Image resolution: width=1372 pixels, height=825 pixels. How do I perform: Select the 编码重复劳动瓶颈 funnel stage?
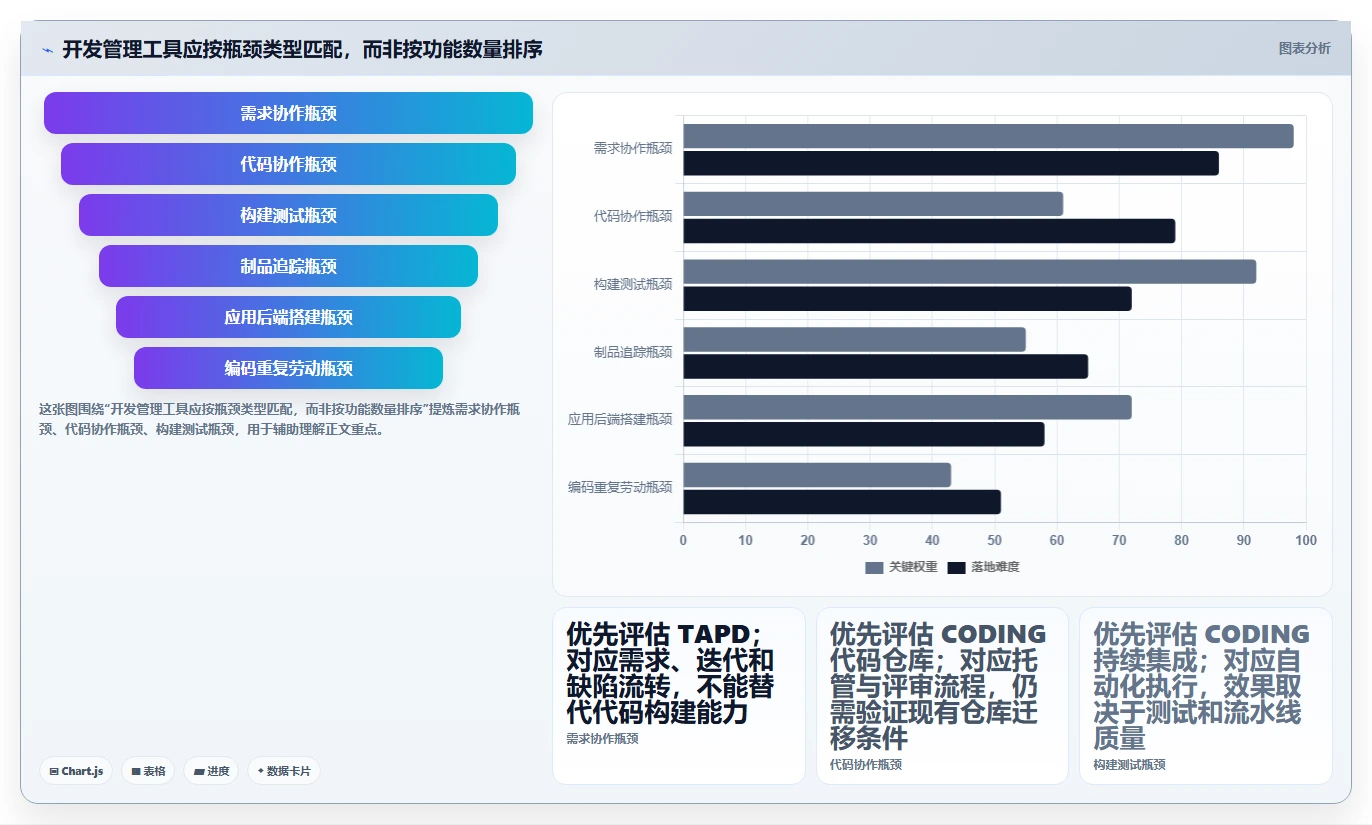[x=288, y=368]
